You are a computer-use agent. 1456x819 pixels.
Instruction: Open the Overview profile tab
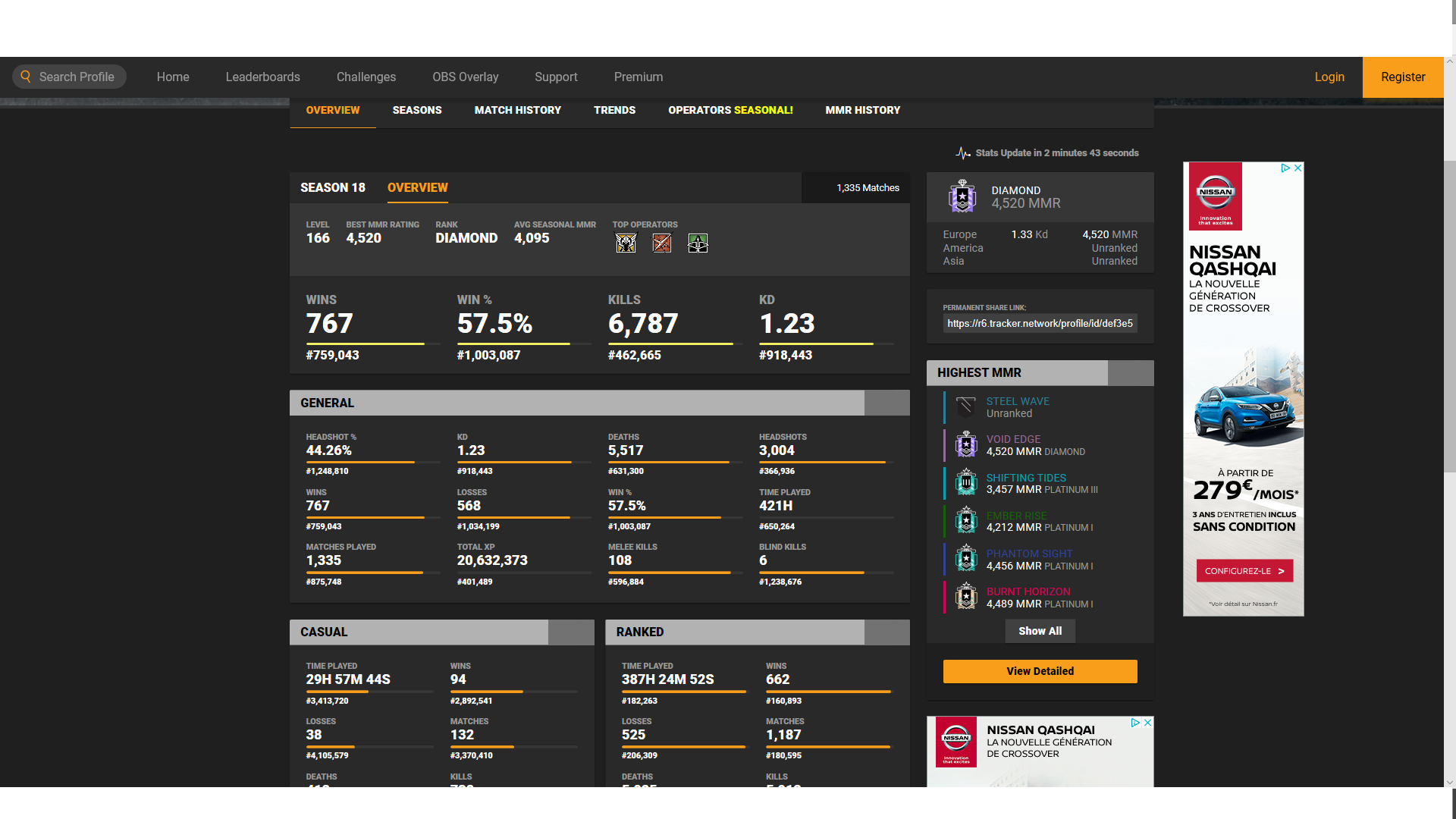[x=333, y=111]
